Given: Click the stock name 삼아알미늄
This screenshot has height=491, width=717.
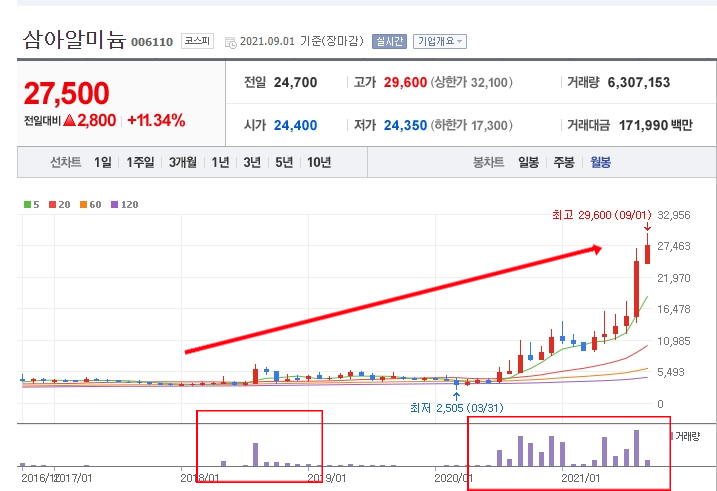Looking at the screenshot, I should click(x=74, y=39).
